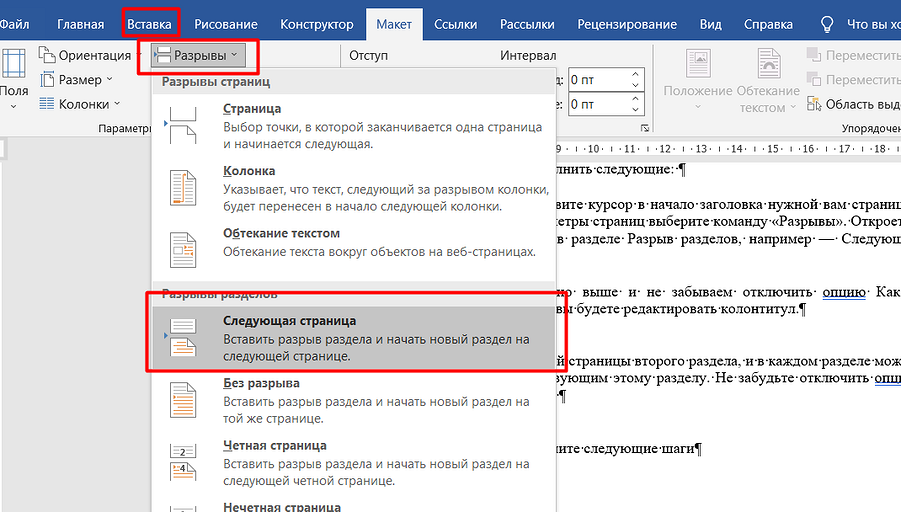Open the Вставка ribbon tab
This screenshot has width=901, height=512.
[149, 24]
